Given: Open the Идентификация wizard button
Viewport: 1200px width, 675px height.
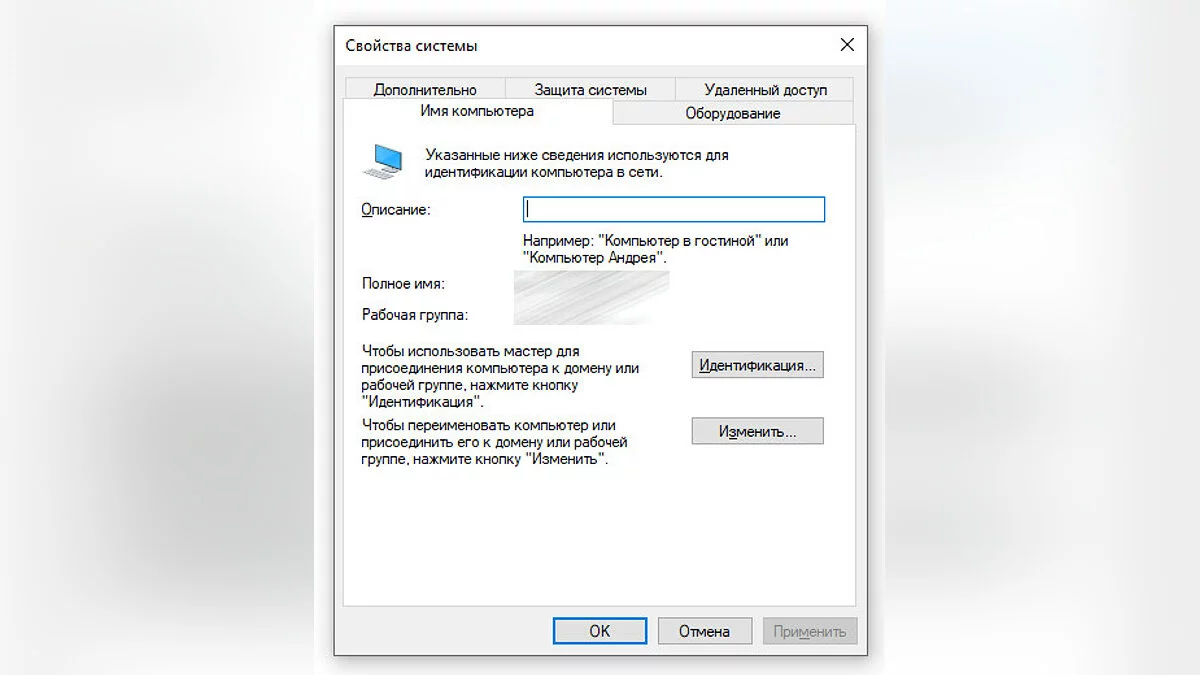Looking at the screenshot, I should [x=757, y=365].
